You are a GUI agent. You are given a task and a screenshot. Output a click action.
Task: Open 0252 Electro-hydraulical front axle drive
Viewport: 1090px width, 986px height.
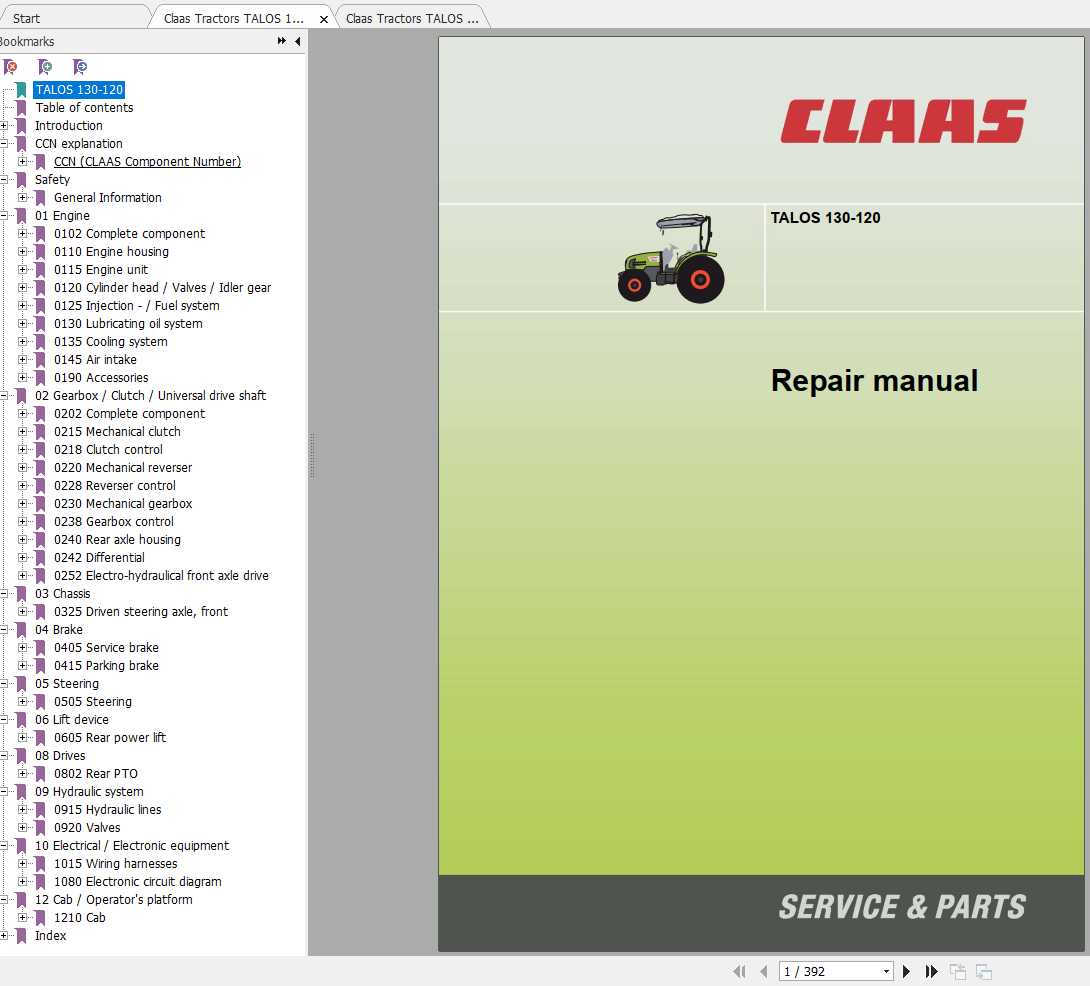pos(161,576)
